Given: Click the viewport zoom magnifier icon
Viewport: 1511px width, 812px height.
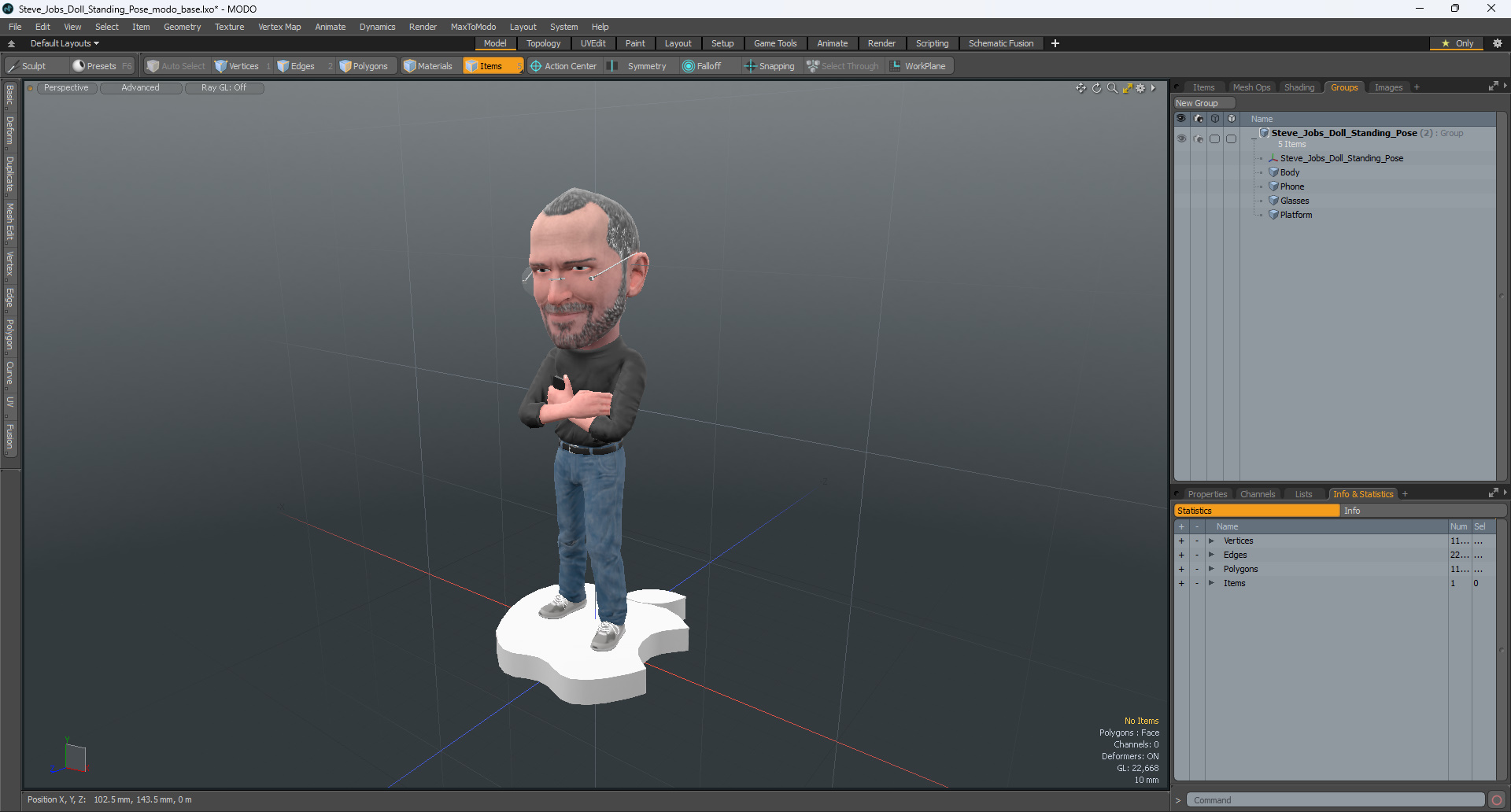Looking at the screenshot, I should (1112, 88).
